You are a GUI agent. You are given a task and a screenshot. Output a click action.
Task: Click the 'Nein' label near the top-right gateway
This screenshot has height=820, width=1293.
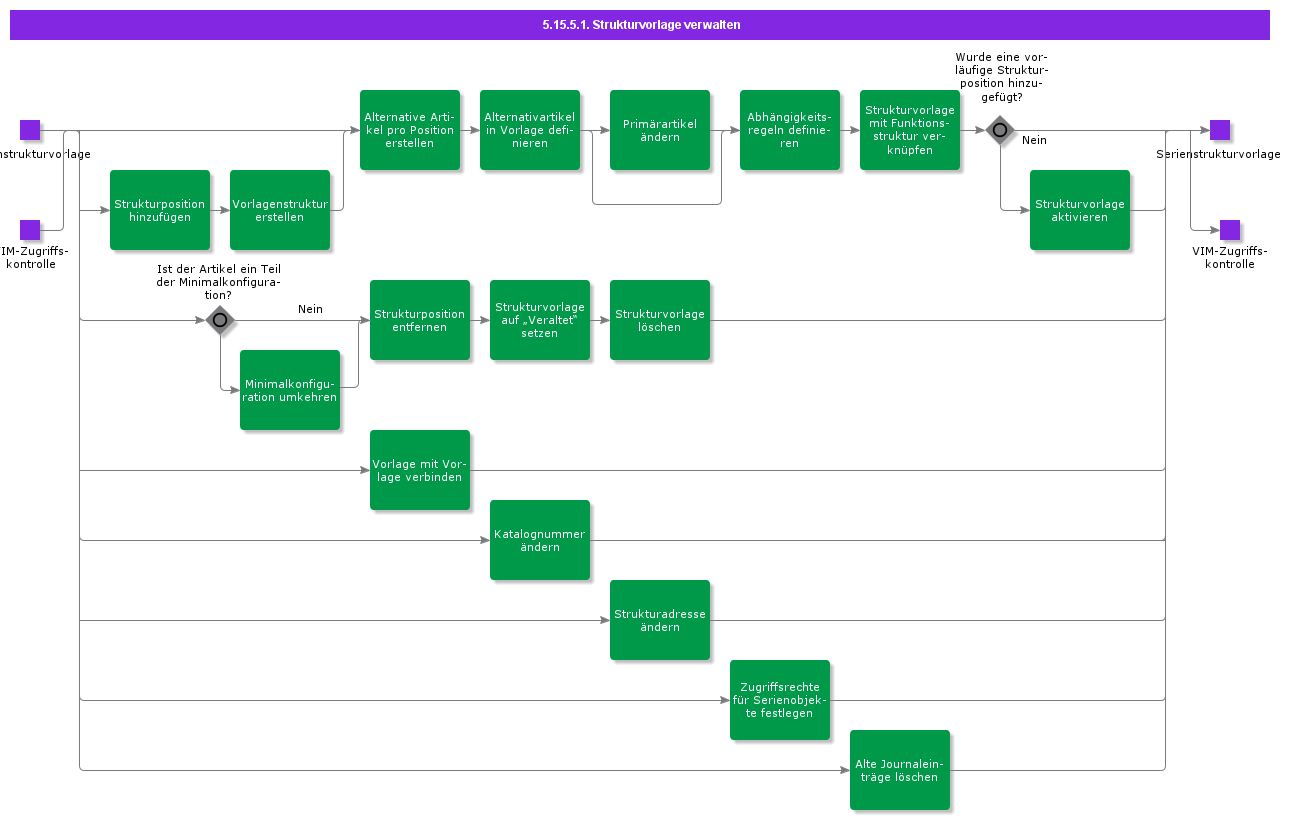pyautogui.click(x=1034, y=140)
